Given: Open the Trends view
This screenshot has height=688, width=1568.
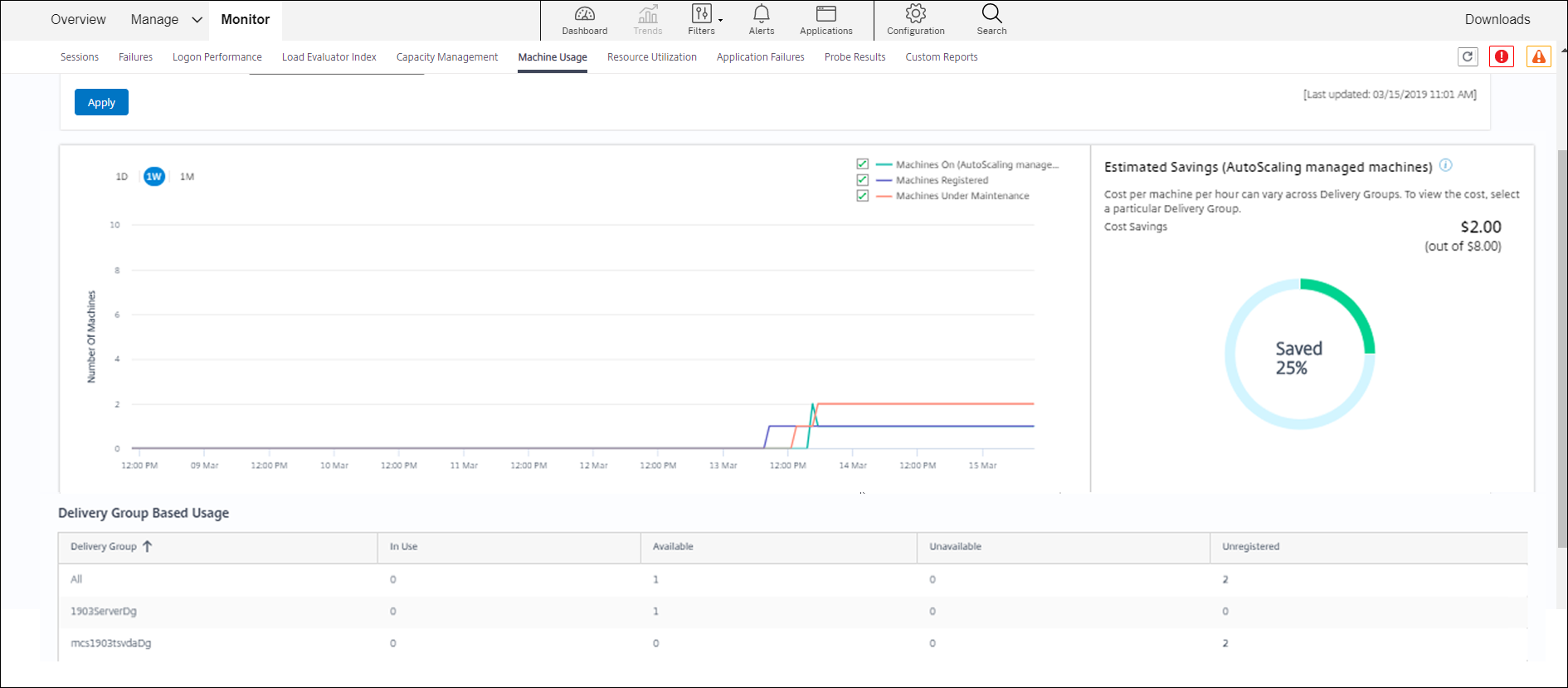Looking at the screenshot, I should coord(647,20).
